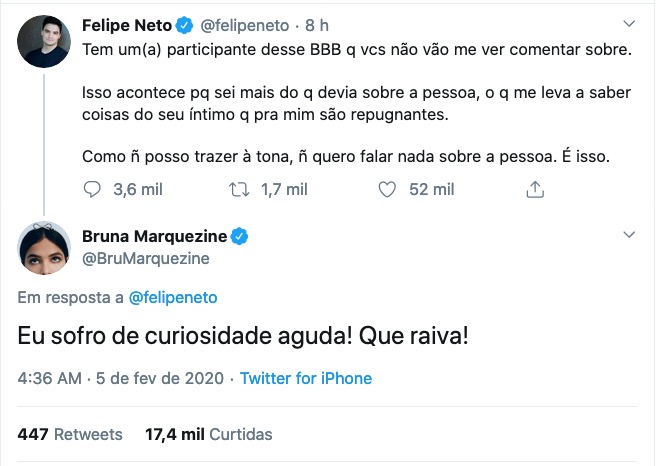The width and height of the screenshot is (659, 466).
Task: Expand the chevron menu on Bruna Marquezine's tweet
Action: click(x=628, y=234)
